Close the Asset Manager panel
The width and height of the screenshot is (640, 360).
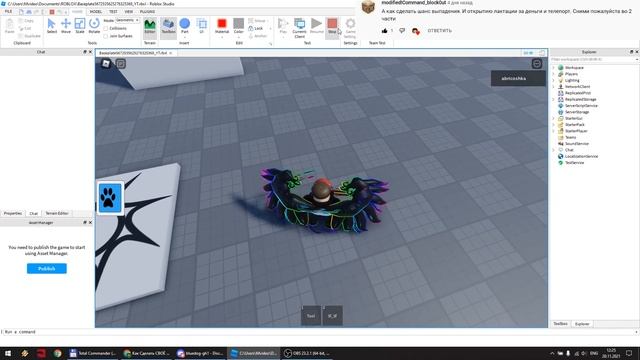click(90, 223)
